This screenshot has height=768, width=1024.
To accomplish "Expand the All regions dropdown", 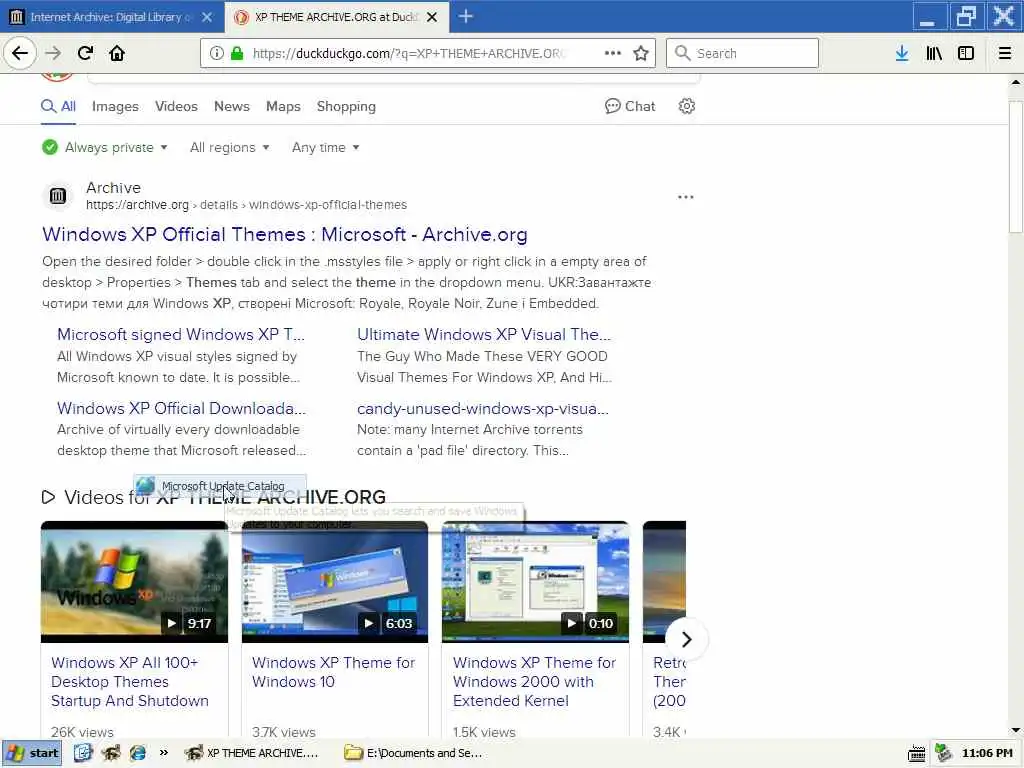I will point(229,147).
